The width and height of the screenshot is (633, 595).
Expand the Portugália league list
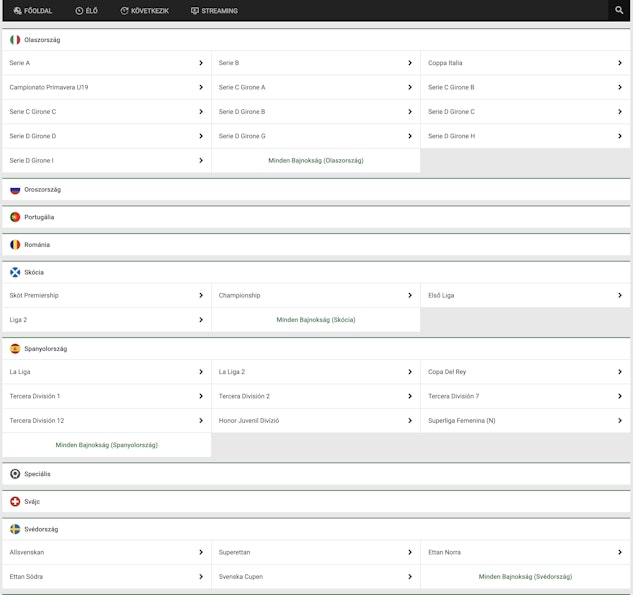point(315,217)
